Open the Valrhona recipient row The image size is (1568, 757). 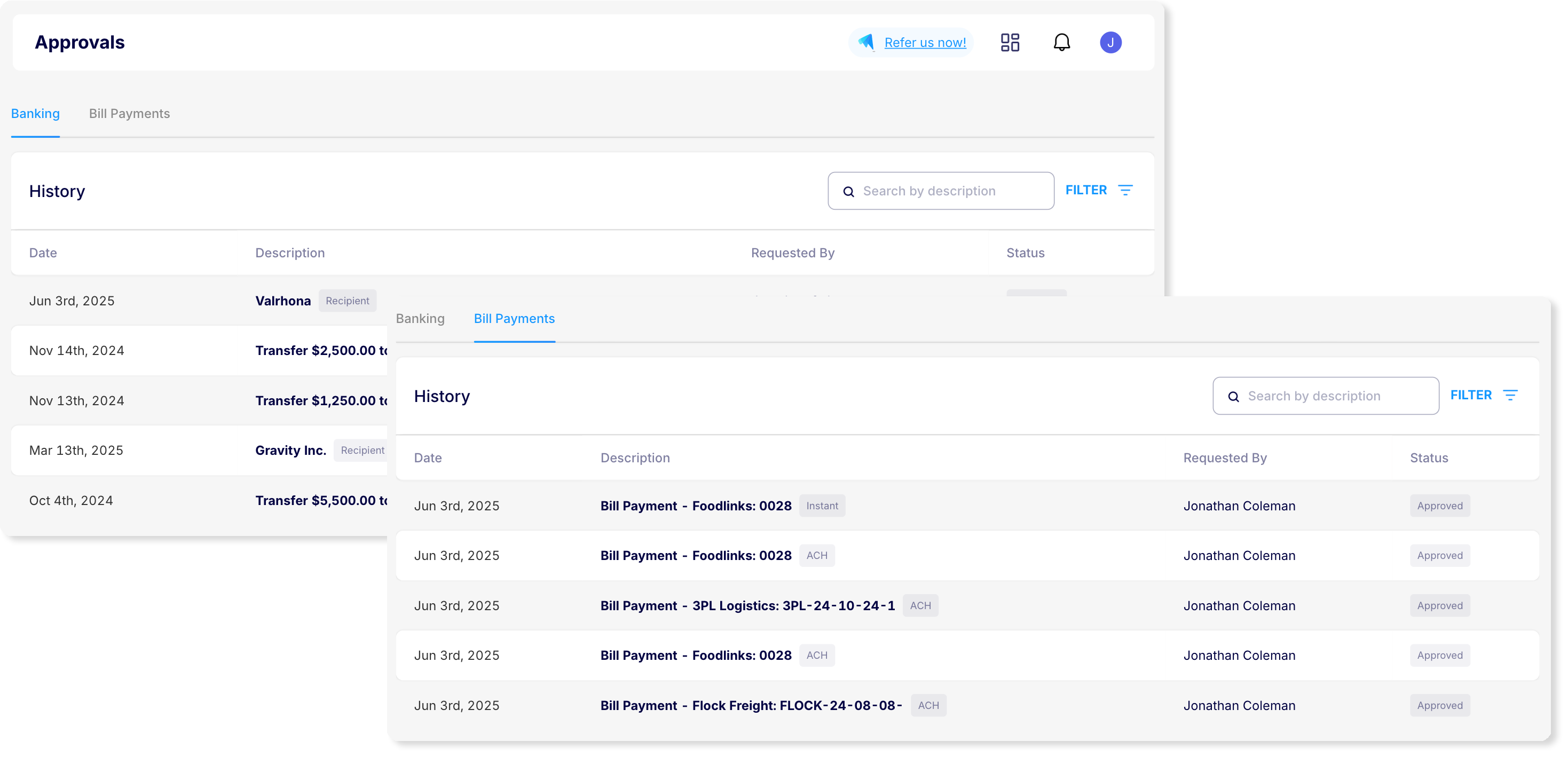point(283,301)
